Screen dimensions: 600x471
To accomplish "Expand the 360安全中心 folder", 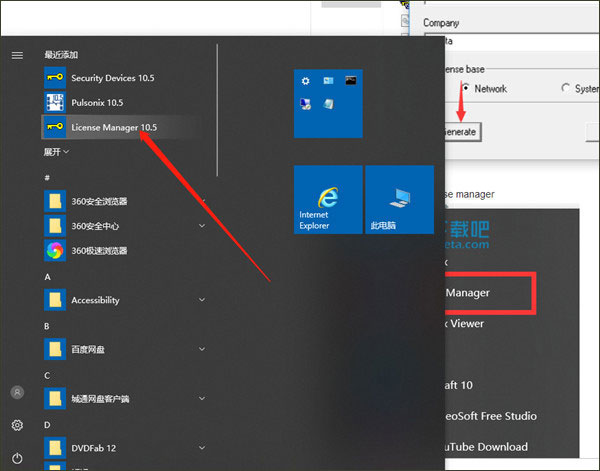I will [202, 226].
